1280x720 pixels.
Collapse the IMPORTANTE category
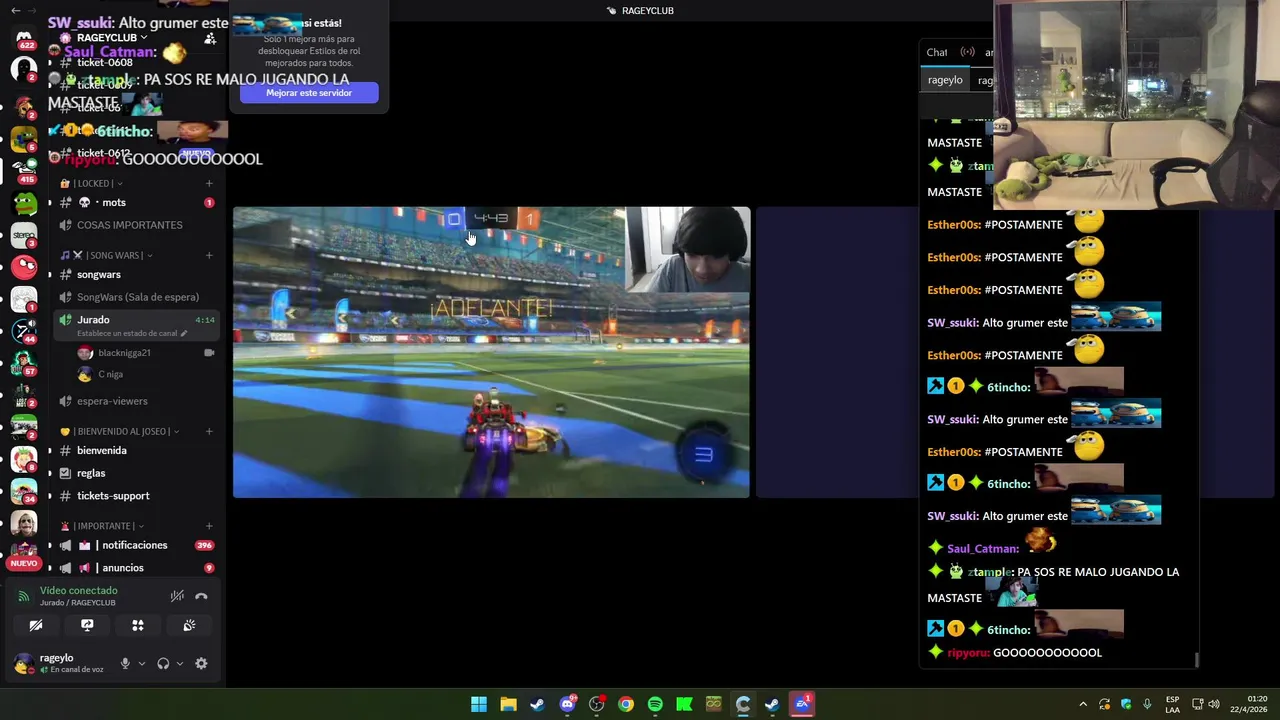(x=102, y=526)
